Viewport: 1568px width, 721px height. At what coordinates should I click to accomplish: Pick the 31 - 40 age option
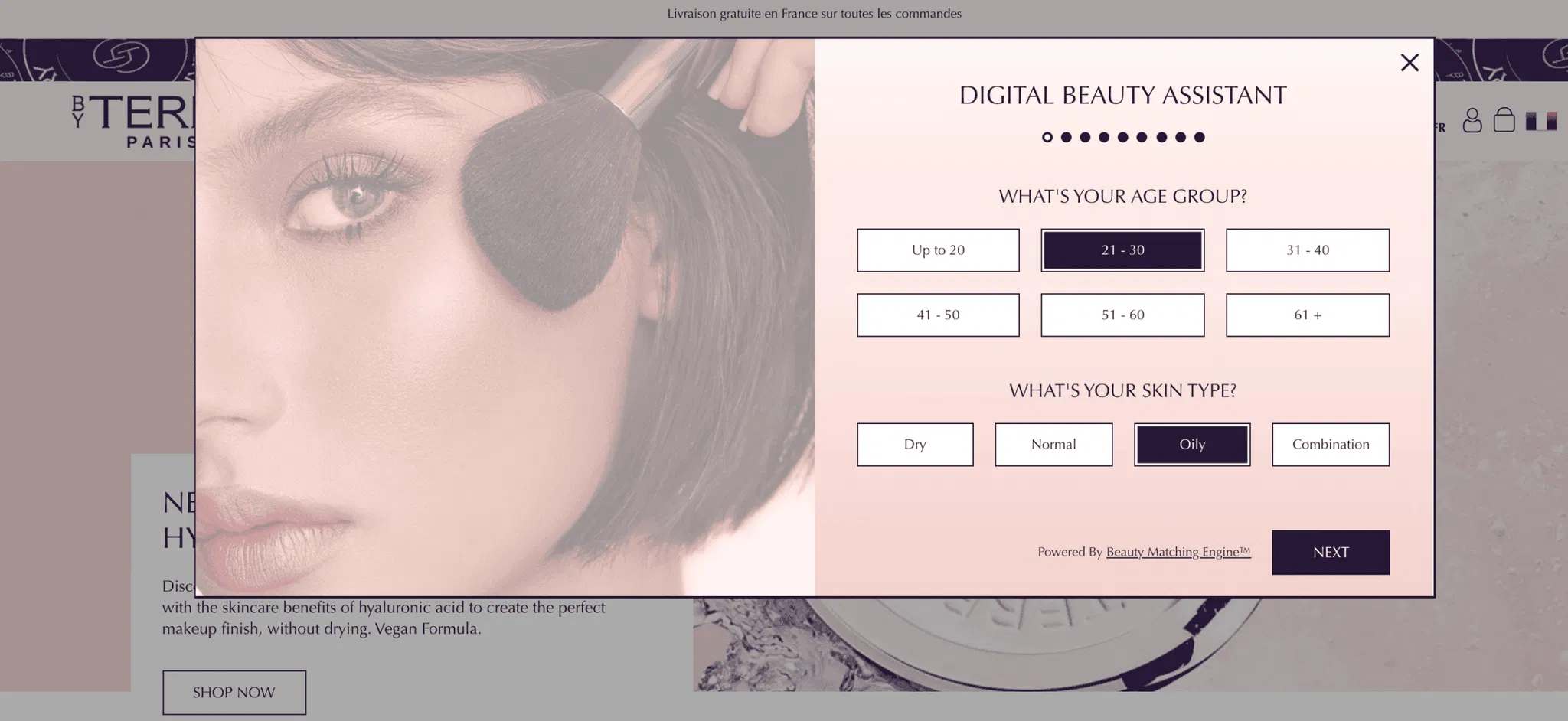[x=1307, y=250]
